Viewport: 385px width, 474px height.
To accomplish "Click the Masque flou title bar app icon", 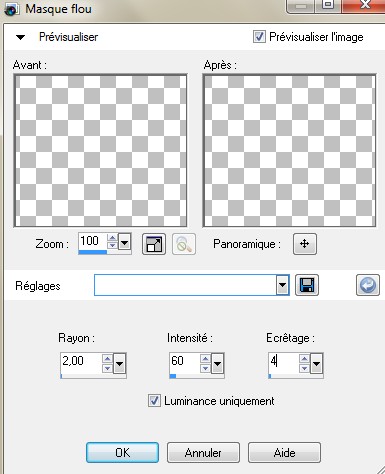I will (11, 9).
